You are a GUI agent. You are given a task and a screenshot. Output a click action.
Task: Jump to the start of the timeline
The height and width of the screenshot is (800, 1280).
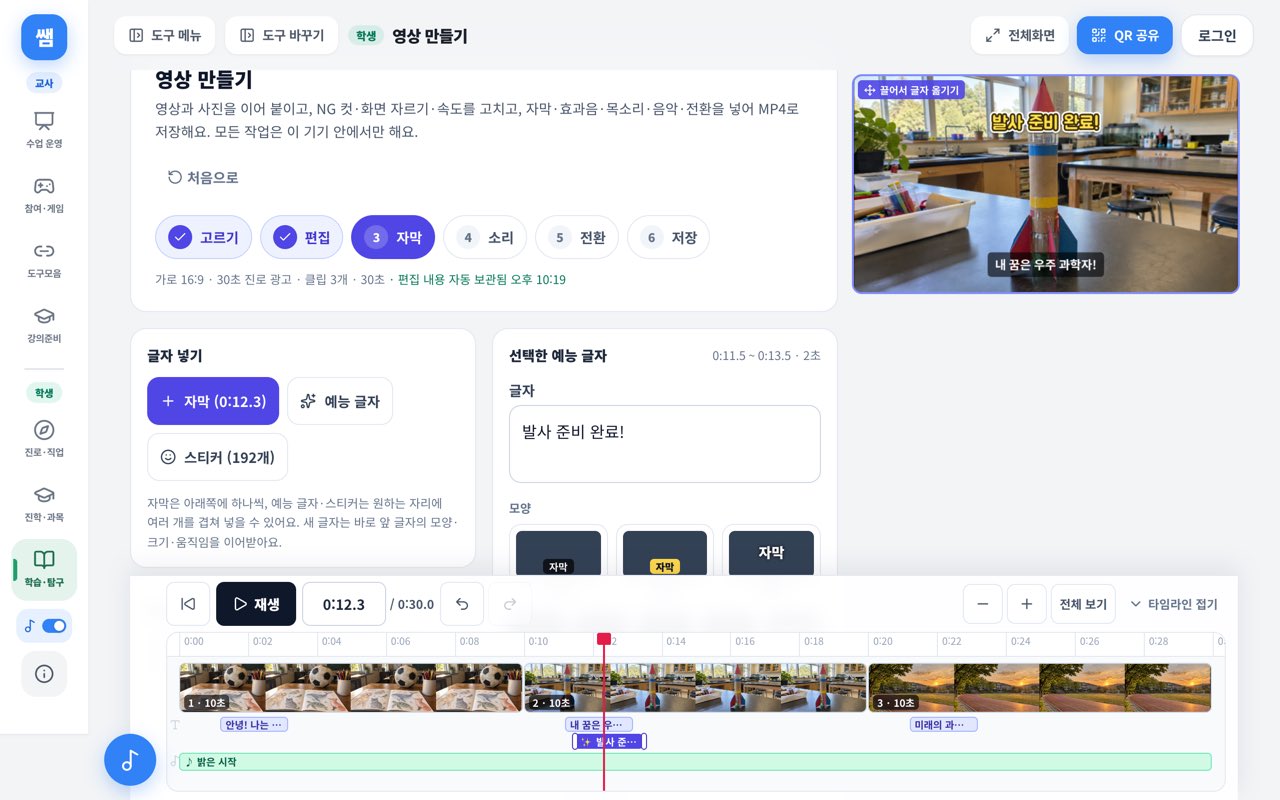coord(188,604)
